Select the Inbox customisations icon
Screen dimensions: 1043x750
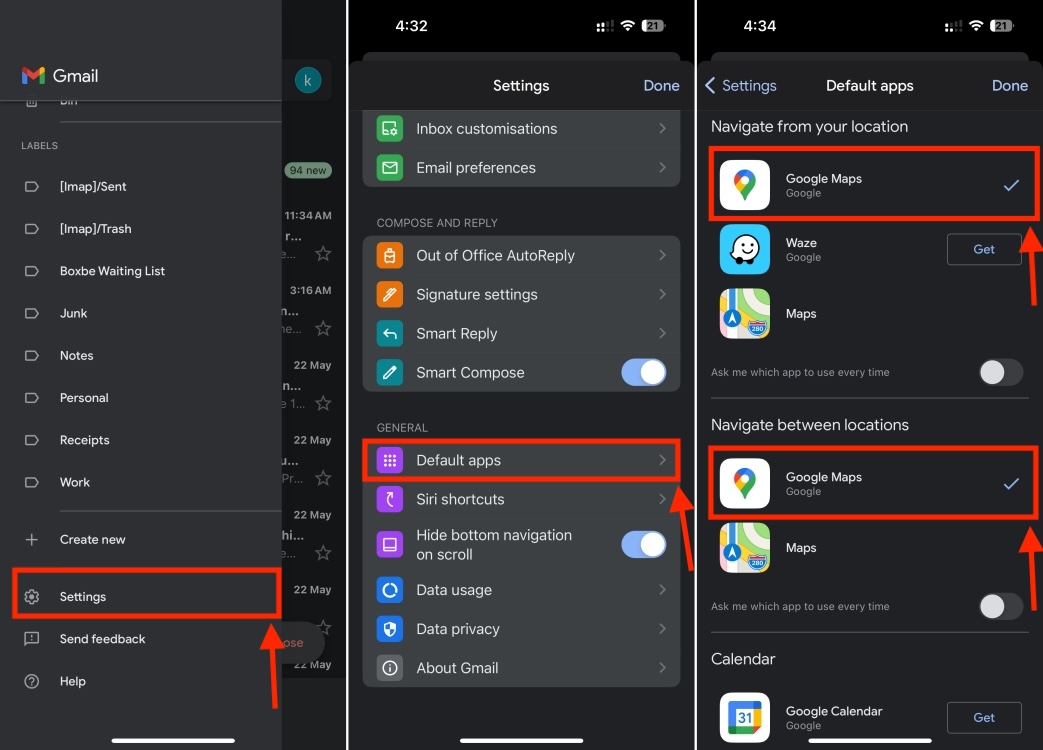(390, 129)
